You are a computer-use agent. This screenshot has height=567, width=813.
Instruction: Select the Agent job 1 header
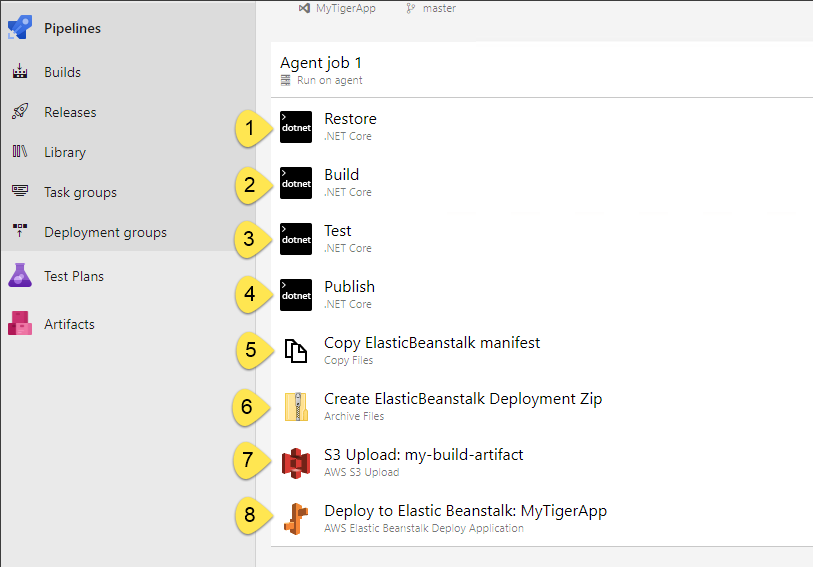(x=321, y=63)
